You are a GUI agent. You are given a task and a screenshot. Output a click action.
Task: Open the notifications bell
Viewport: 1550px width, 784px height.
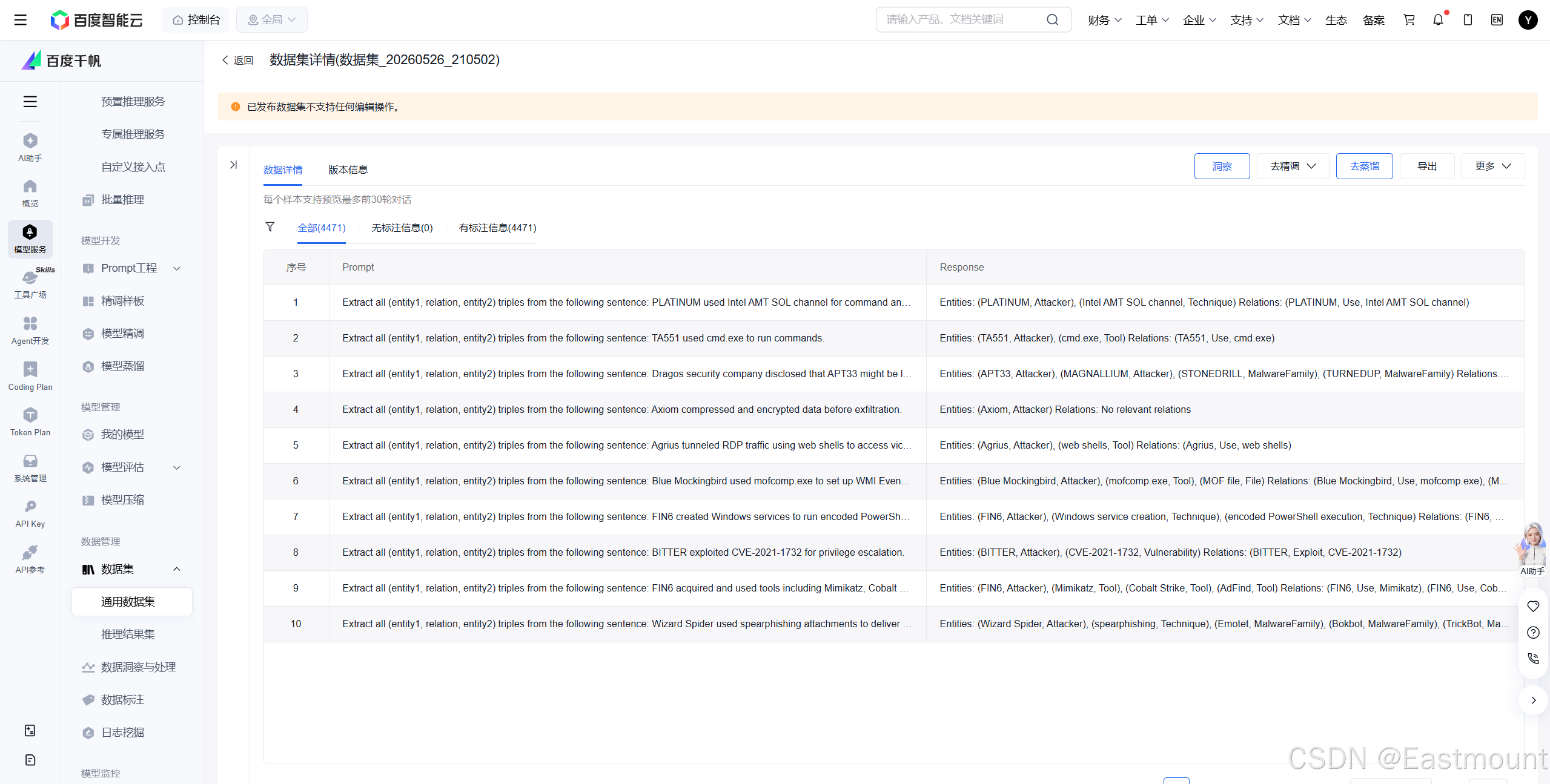point(1438,20)
